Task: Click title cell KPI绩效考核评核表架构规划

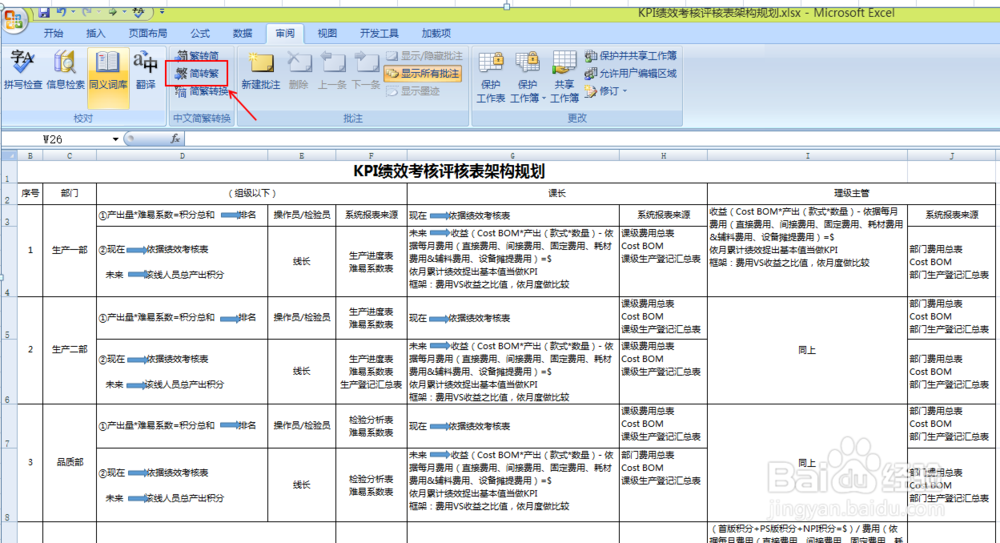Action: [x=449, y=172]
